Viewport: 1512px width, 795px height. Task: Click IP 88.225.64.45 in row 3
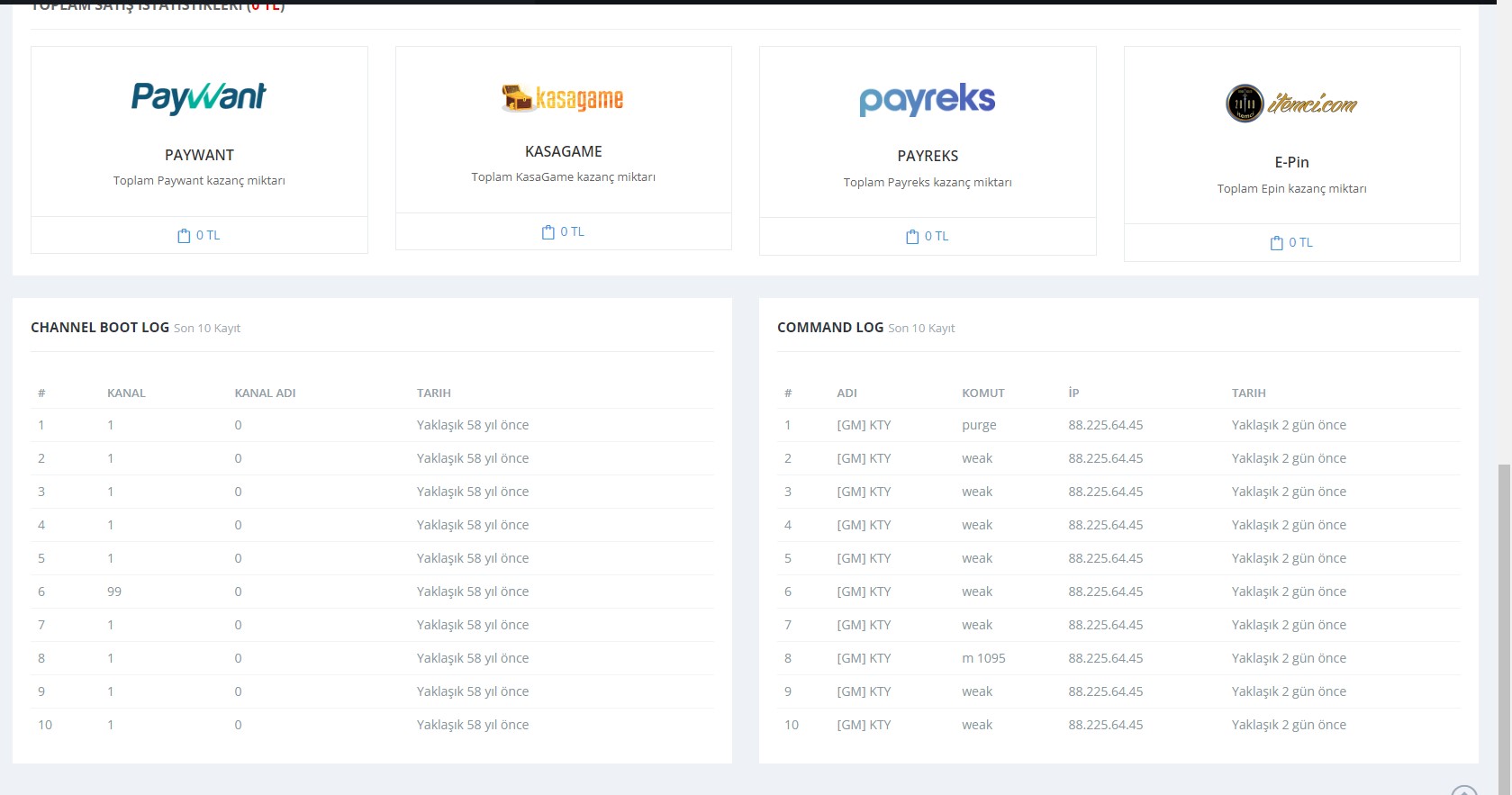(x=1106, y=492)
